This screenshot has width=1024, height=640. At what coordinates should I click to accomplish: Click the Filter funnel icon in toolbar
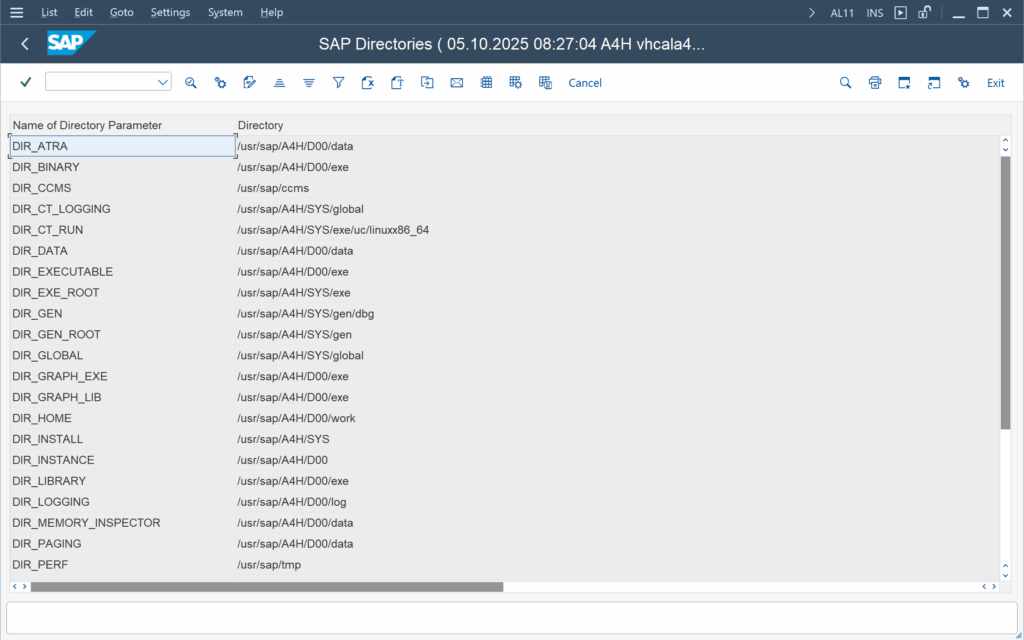[x=338, y=82]
